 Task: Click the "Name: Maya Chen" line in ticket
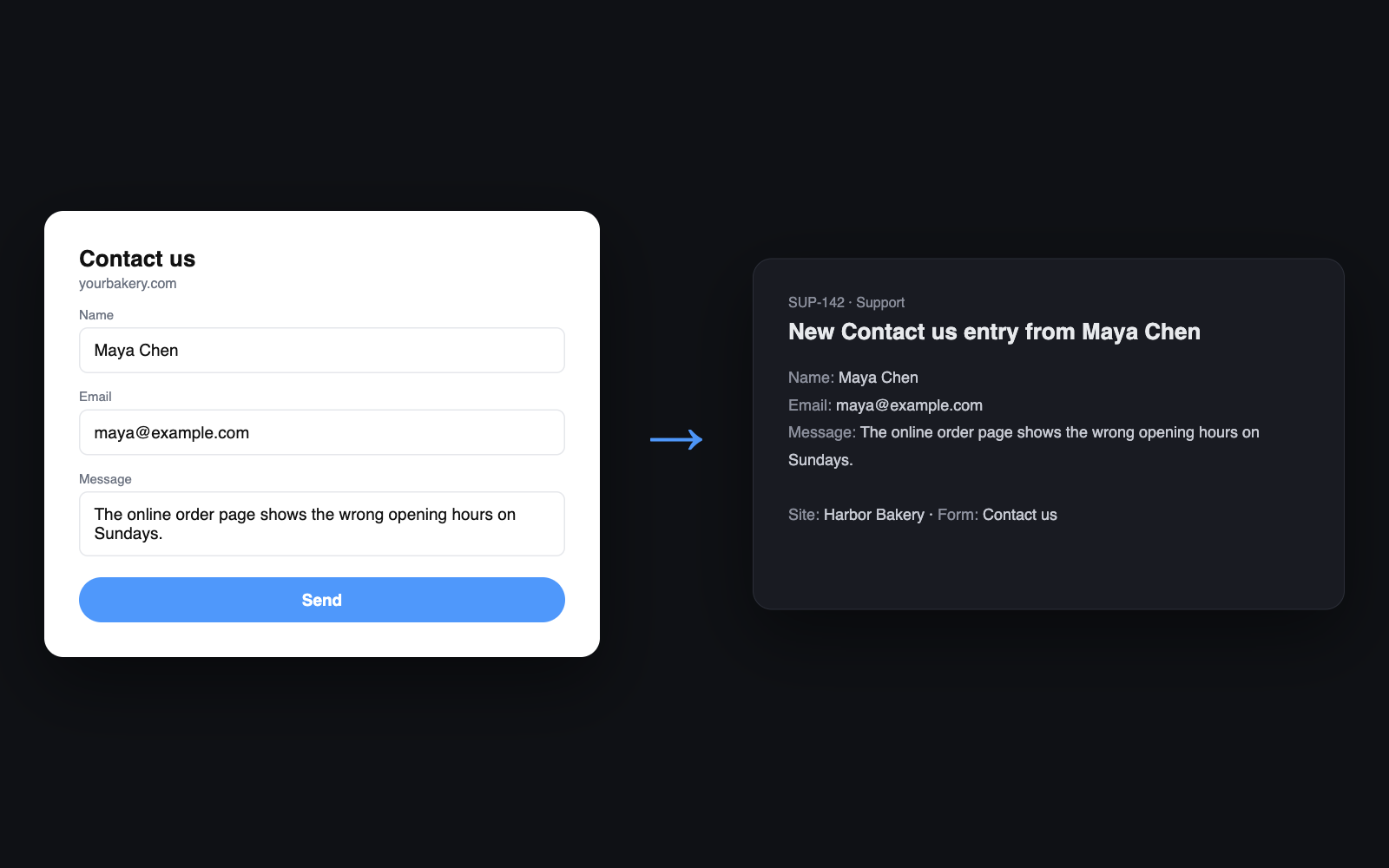853,378
